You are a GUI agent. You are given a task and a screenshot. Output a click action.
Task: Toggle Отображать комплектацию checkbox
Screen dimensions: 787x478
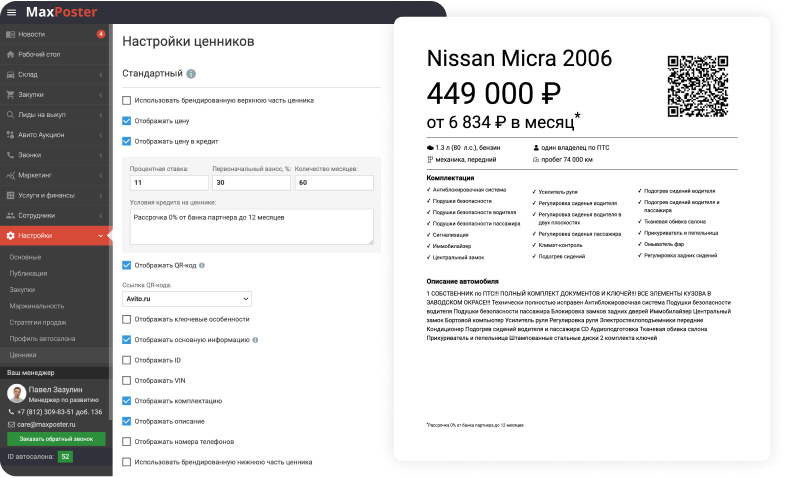click(126, 401)
